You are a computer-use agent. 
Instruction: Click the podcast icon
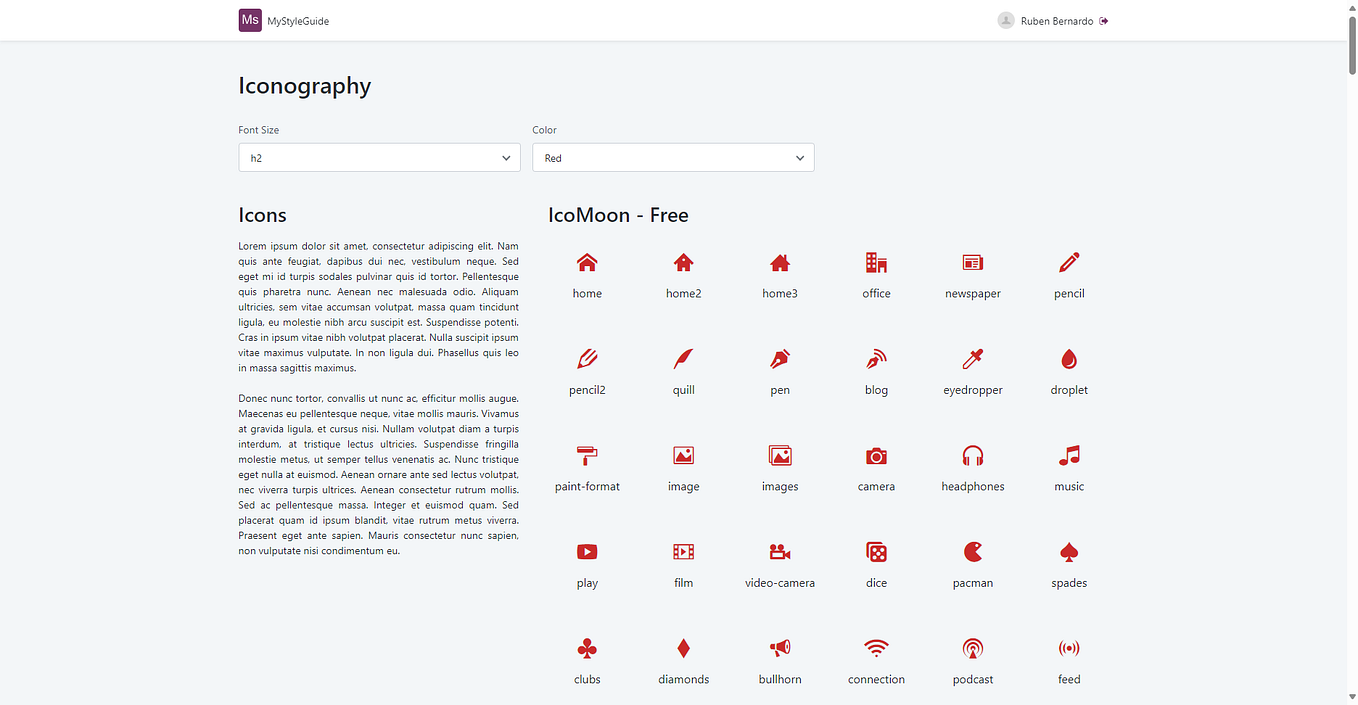pyautogui.click(x=973, y=648)
